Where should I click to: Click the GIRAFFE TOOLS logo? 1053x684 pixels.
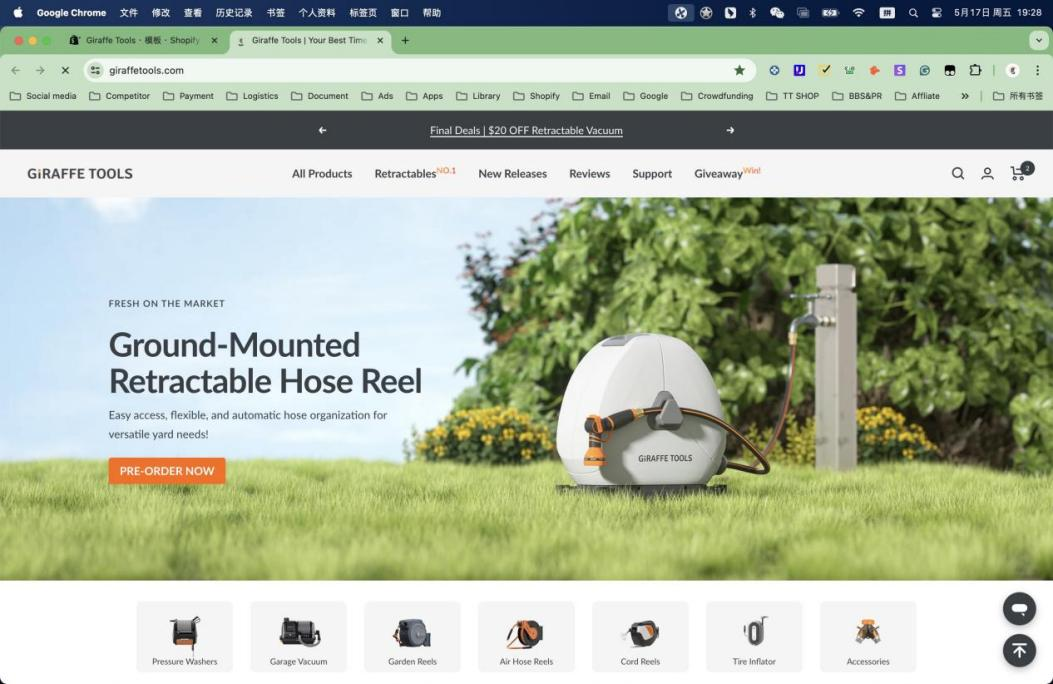coord(80,174)
